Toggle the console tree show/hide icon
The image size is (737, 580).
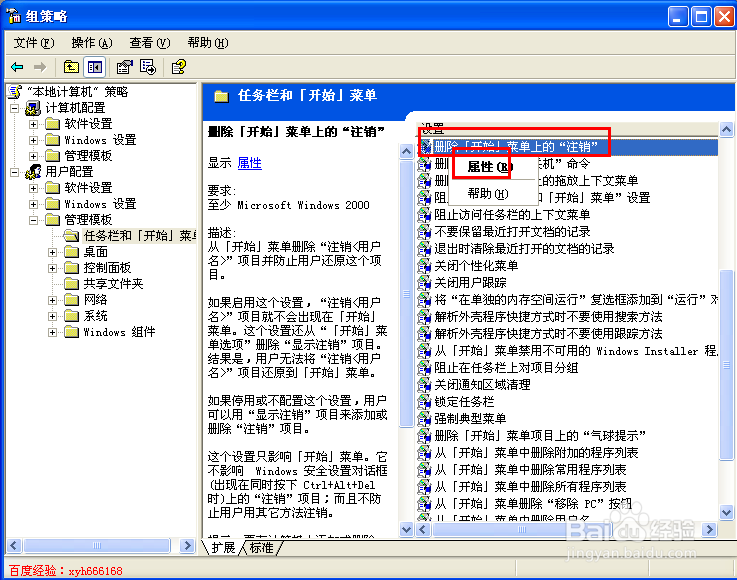click(x=94, y=67)
